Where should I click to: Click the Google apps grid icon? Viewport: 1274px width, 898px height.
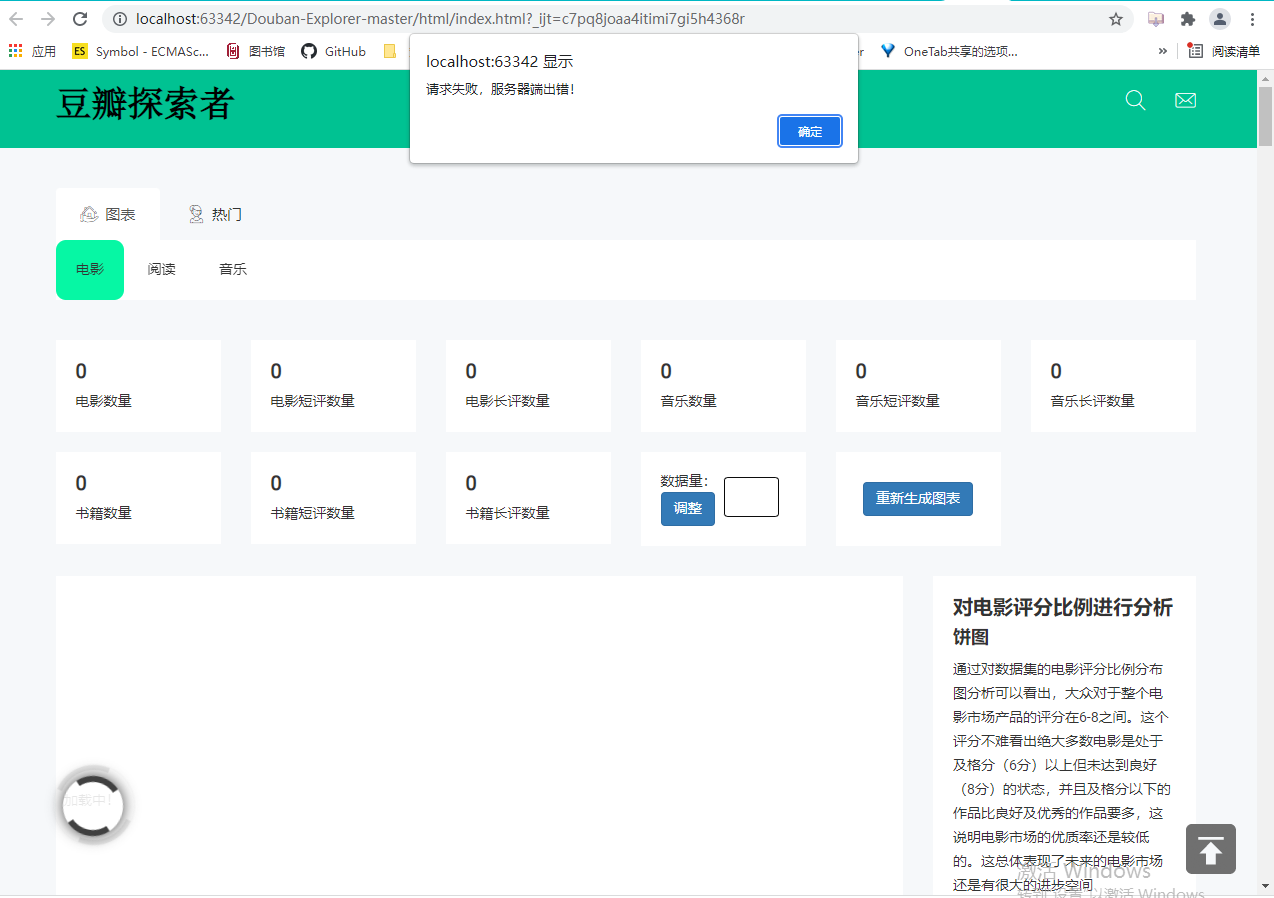[x=14, y=51]
